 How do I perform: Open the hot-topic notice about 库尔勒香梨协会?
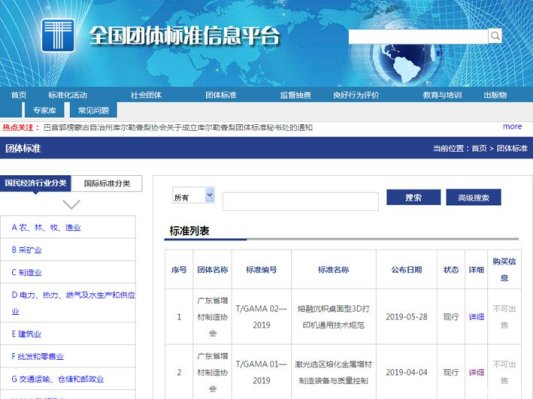point(178,127)
